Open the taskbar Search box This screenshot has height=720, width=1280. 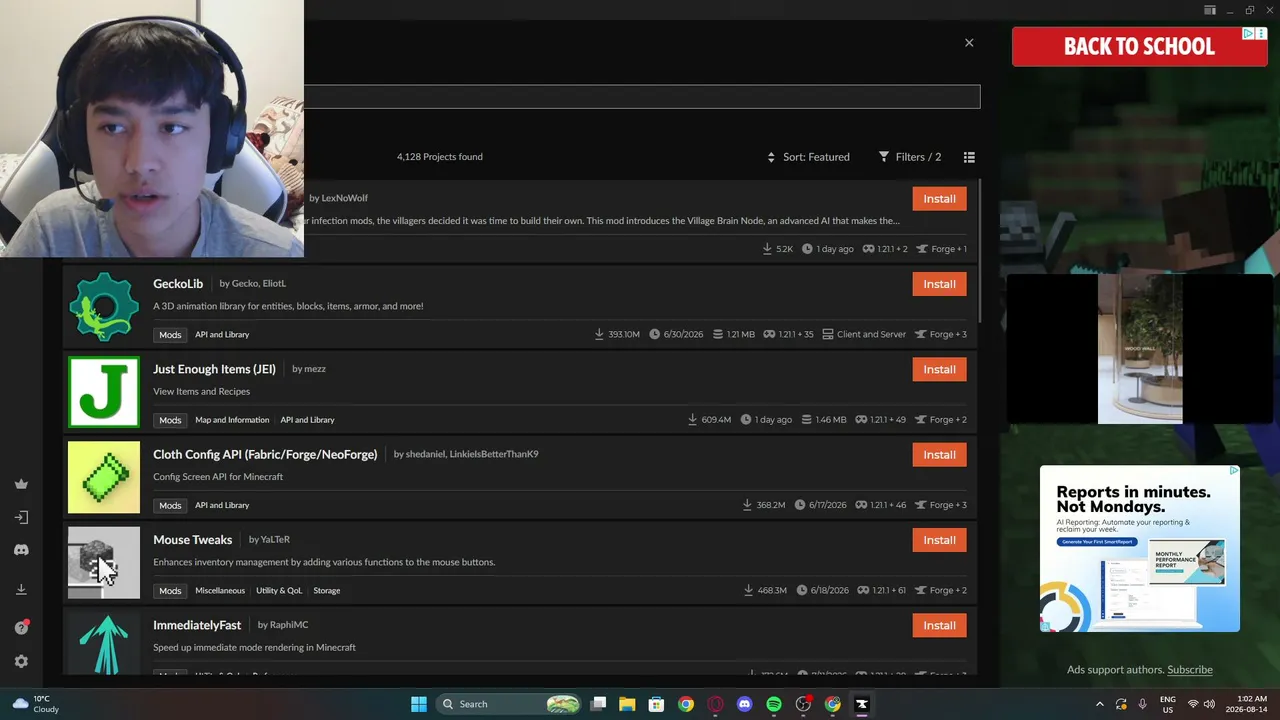pos(510,704)
